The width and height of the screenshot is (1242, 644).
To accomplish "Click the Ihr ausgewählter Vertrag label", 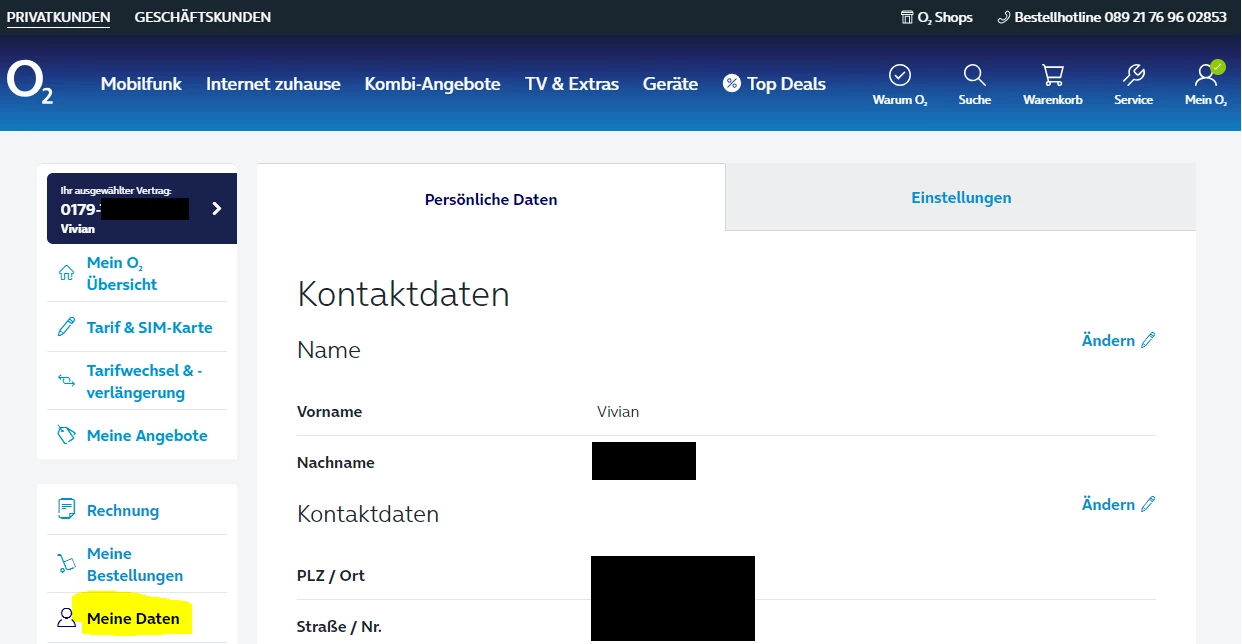I will [116, 190].
